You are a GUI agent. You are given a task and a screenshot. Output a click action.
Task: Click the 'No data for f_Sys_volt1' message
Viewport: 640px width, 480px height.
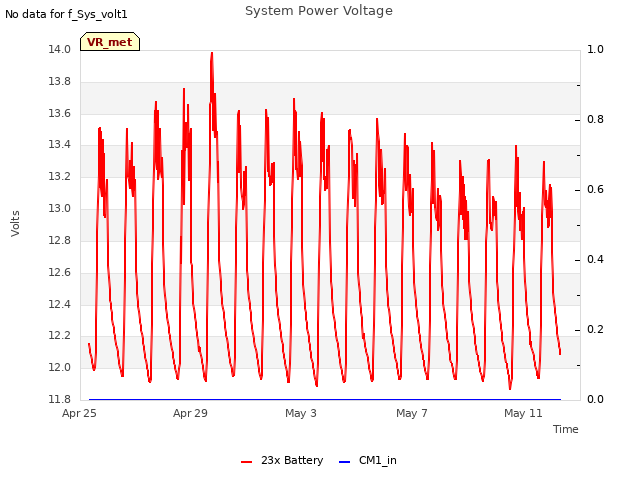[x=66, y=14]
